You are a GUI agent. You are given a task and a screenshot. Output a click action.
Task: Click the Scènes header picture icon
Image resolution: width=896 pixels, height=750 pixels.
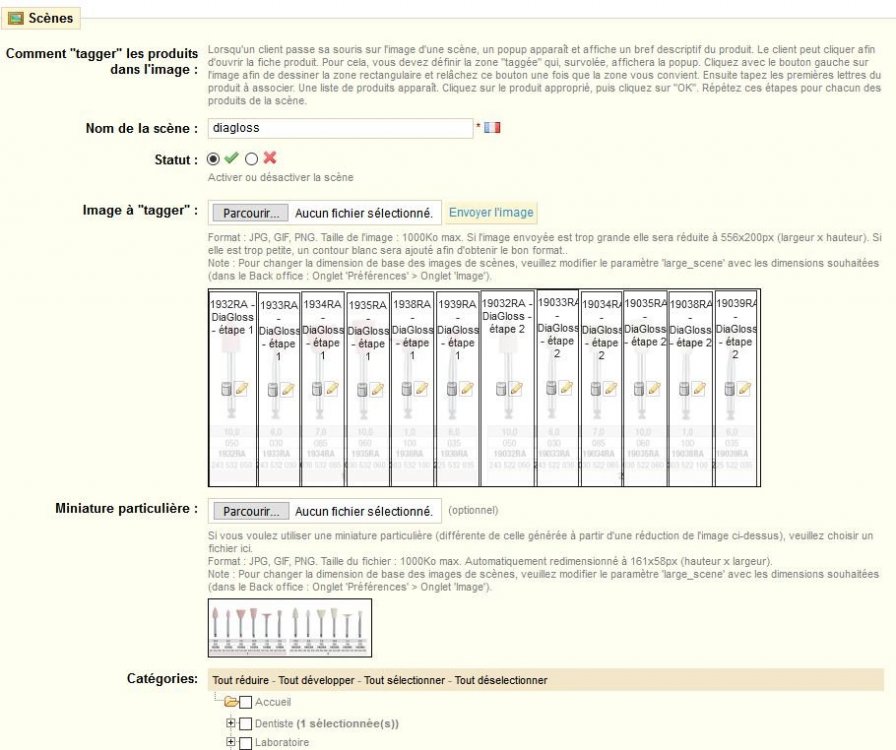[x=15, y=18]
